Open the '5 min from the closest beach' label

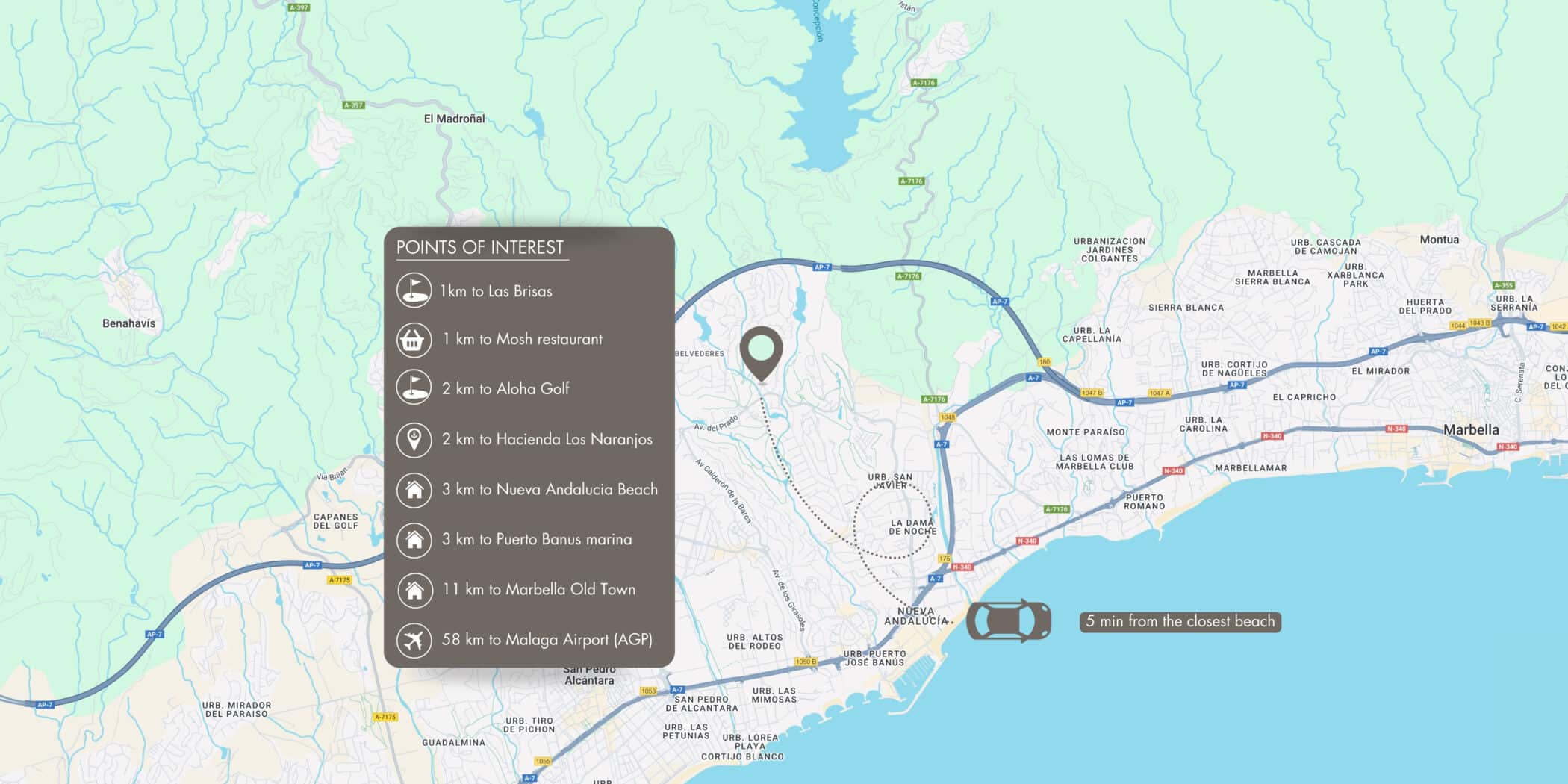point(1180,622)
